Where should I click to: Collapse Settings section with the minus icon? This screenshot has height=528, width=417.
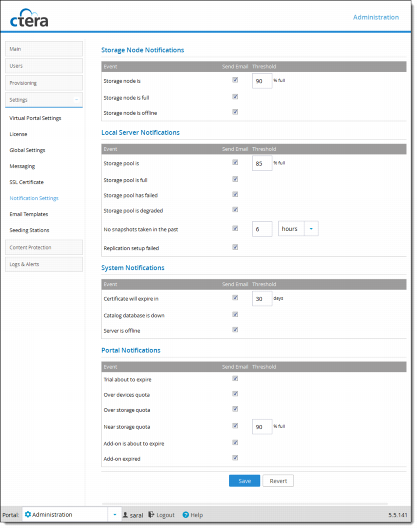point(76,100)
